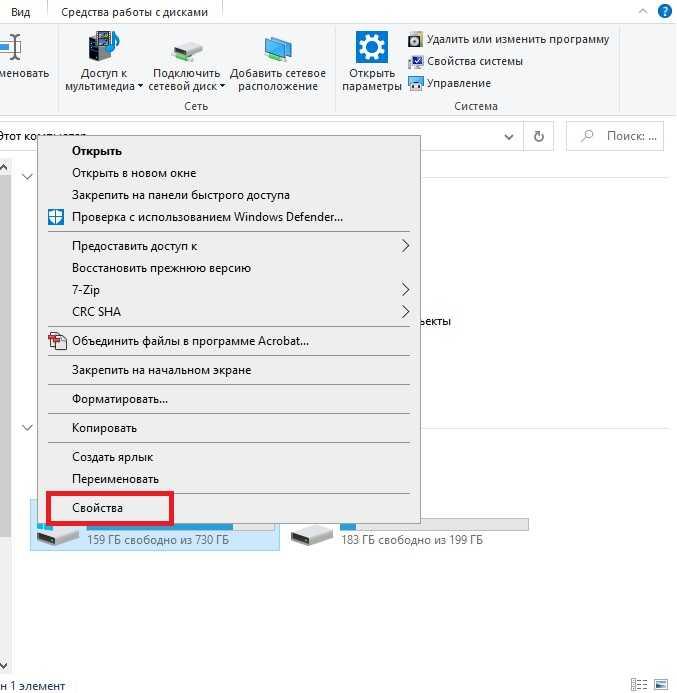
Task: Click Add network location (Добавить сетевое расположение) icon
Action: tap(278, 49)
